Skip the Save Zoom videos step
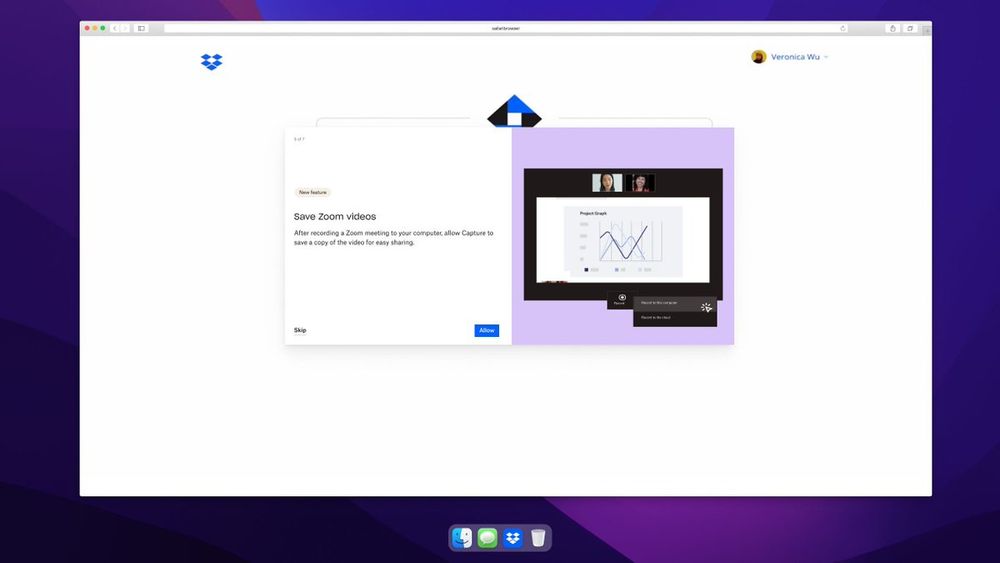 pyautogui.click(x=300, y=330)
